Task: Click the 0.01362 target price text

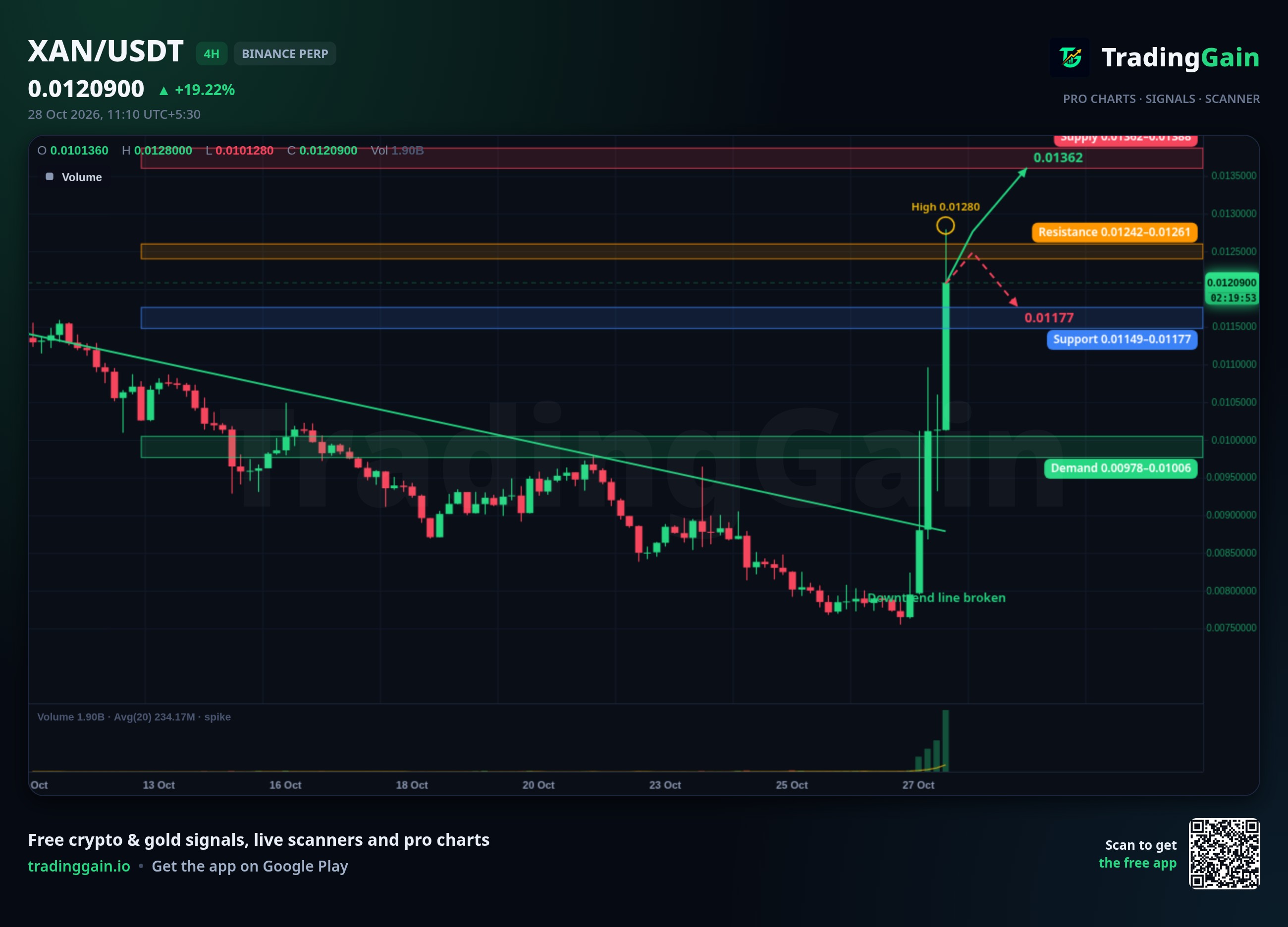Action: pos(1058,158)
